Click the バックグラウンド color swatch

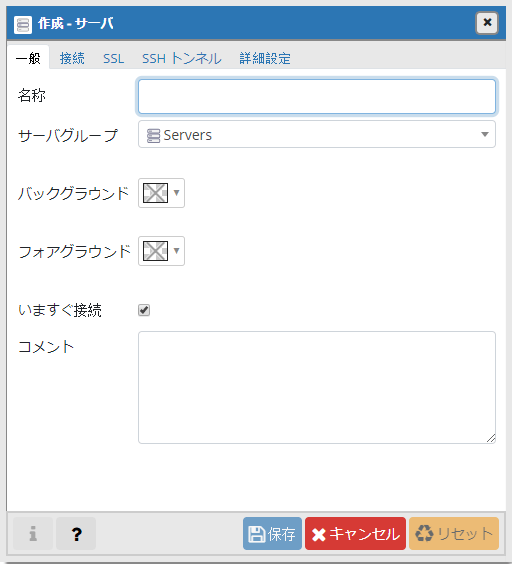155,193
